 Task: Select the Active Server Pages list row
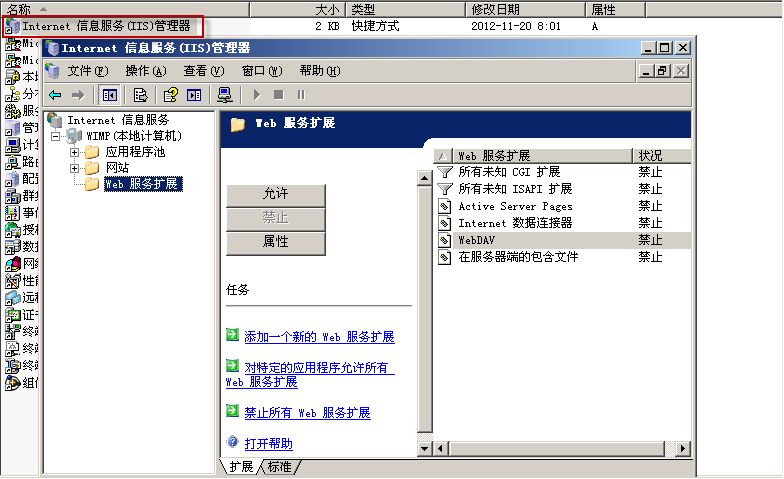click(x=563, y=206)
